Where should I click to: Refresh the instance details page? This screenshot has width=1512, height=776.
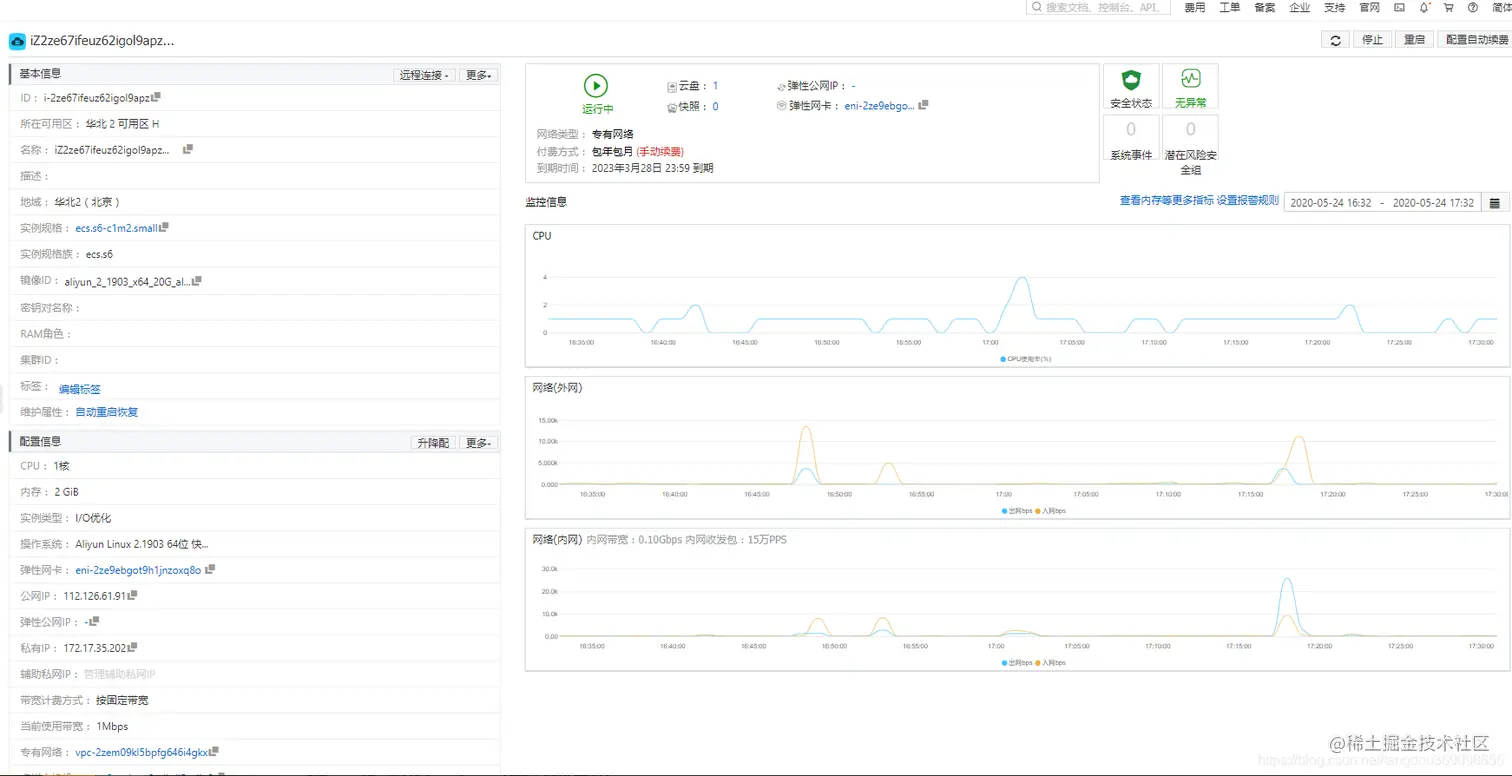(1335, 40)
